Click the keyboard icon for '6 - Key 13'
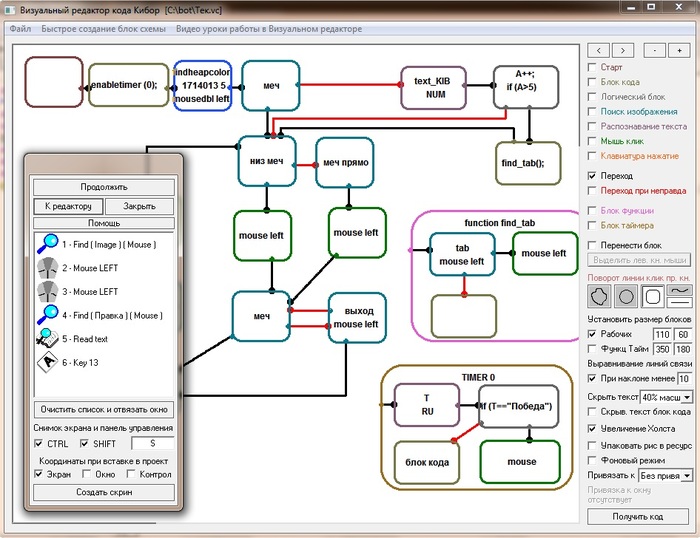 tap(48, 363)
